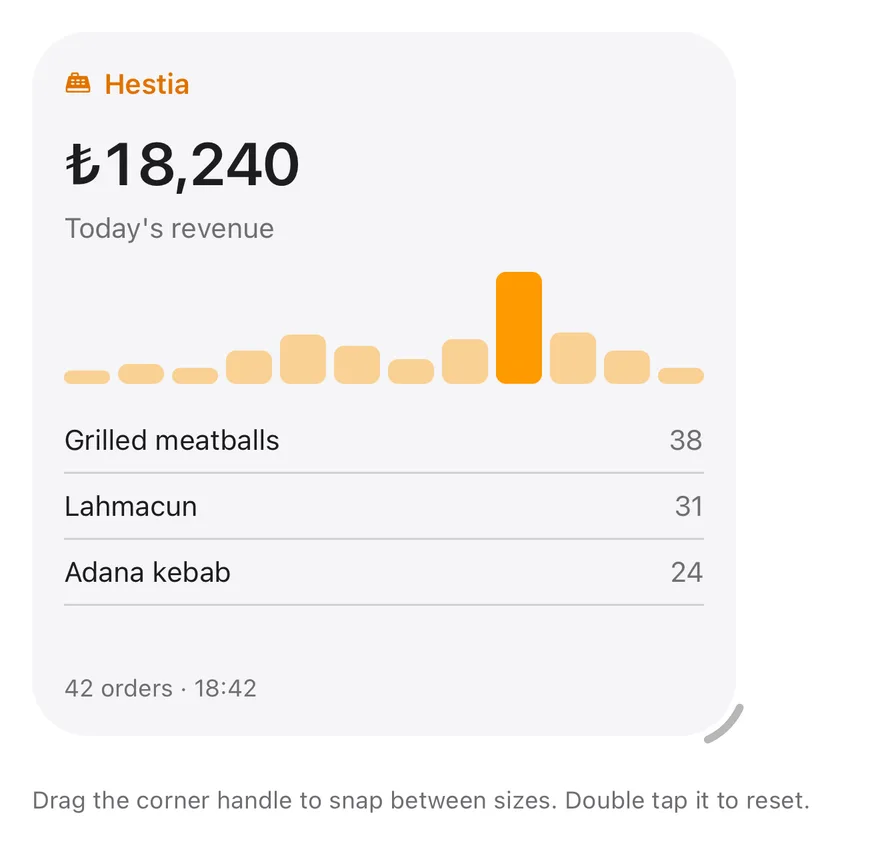Select the last bar in the chart
Screen dimensions: 880x861
(x=681, y=375)
